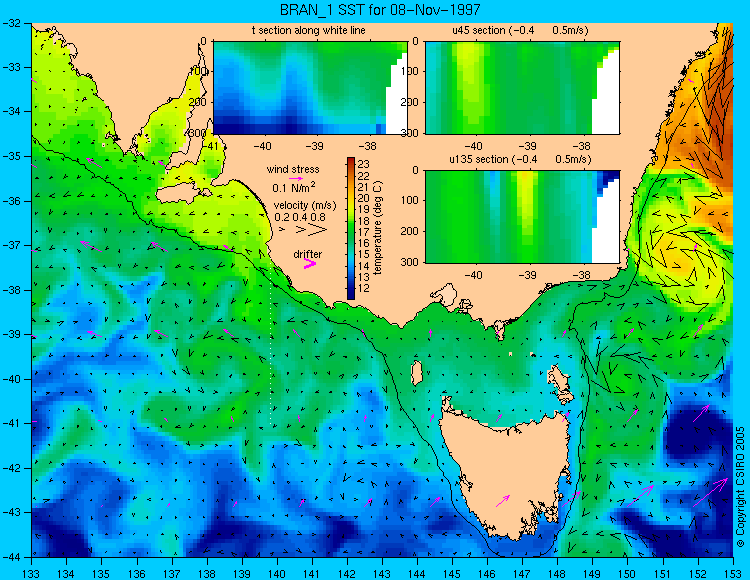The width and height of the screenshot is (750, 580).
Task: Click King Island in western Bass Strait
Action: (417, 373)
